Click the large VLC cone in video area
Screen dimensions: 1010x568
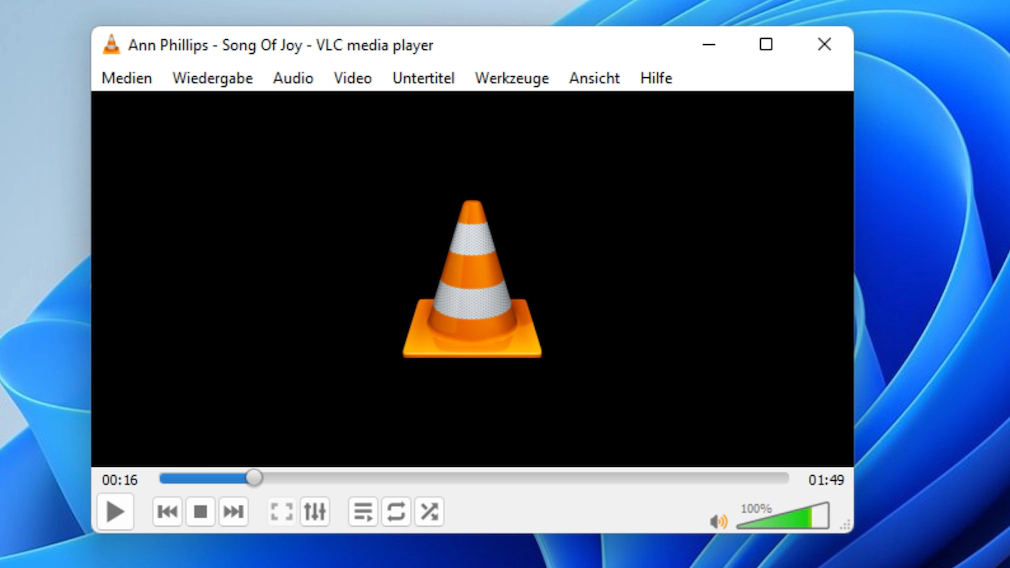click(x=472, y=279)
